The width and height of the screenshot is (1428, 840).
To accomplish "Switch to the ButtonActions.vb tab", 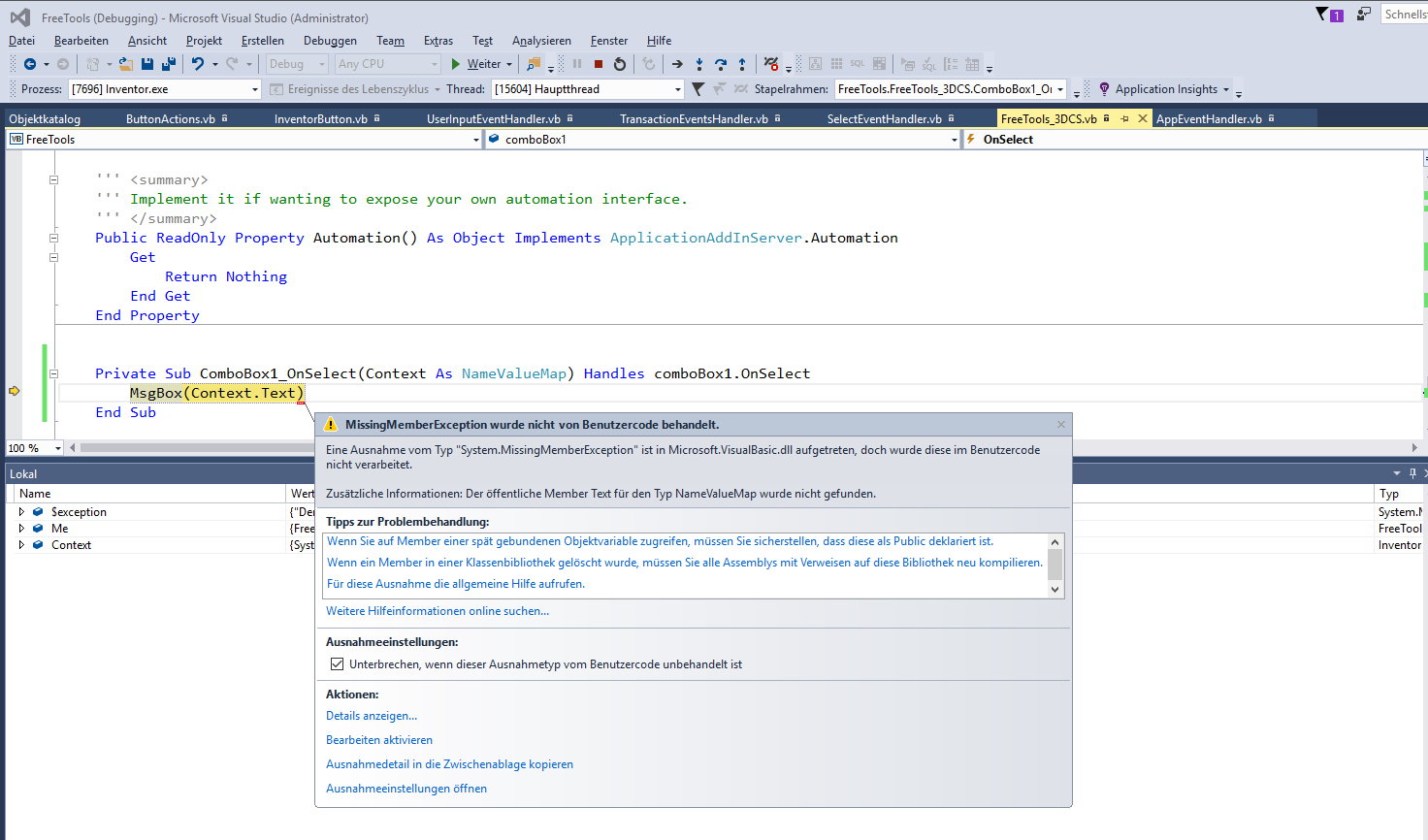I will point(171,118).
